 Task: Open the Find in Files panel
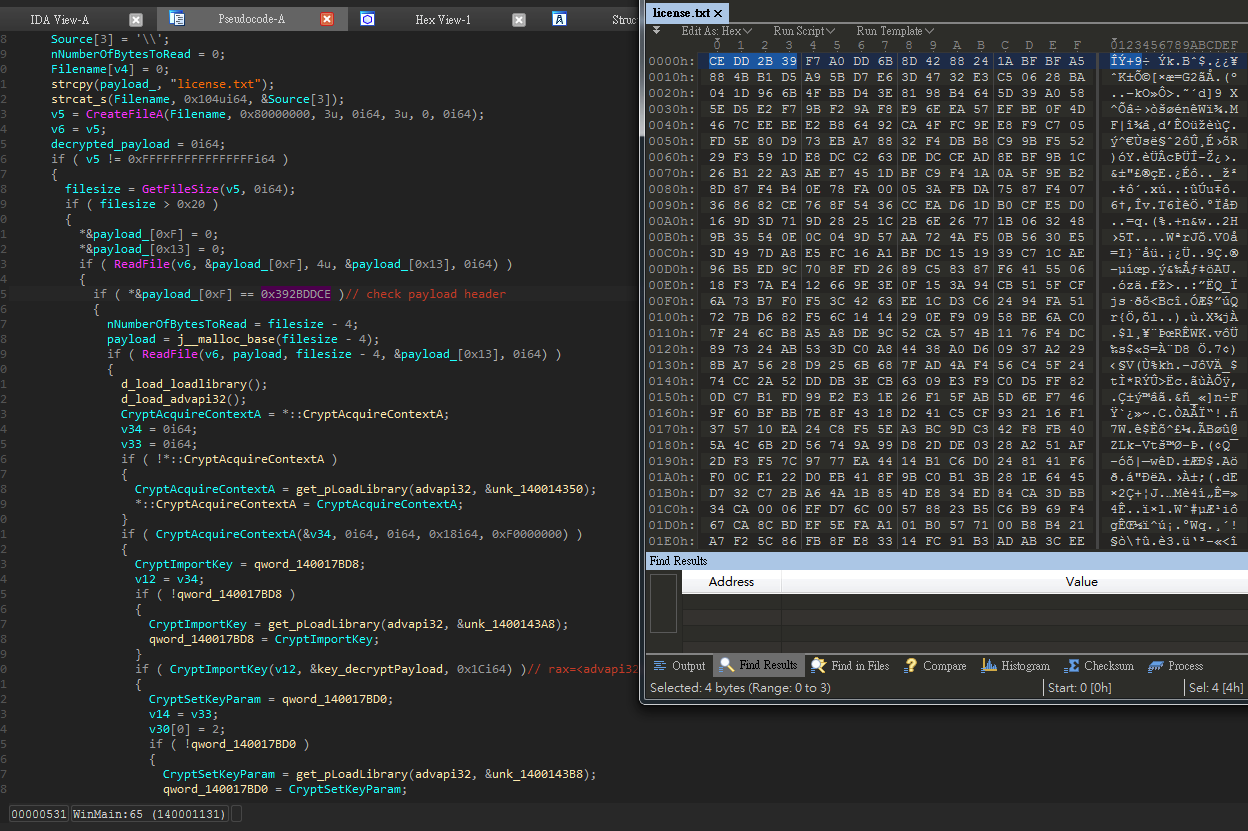[x=850, y=666]
